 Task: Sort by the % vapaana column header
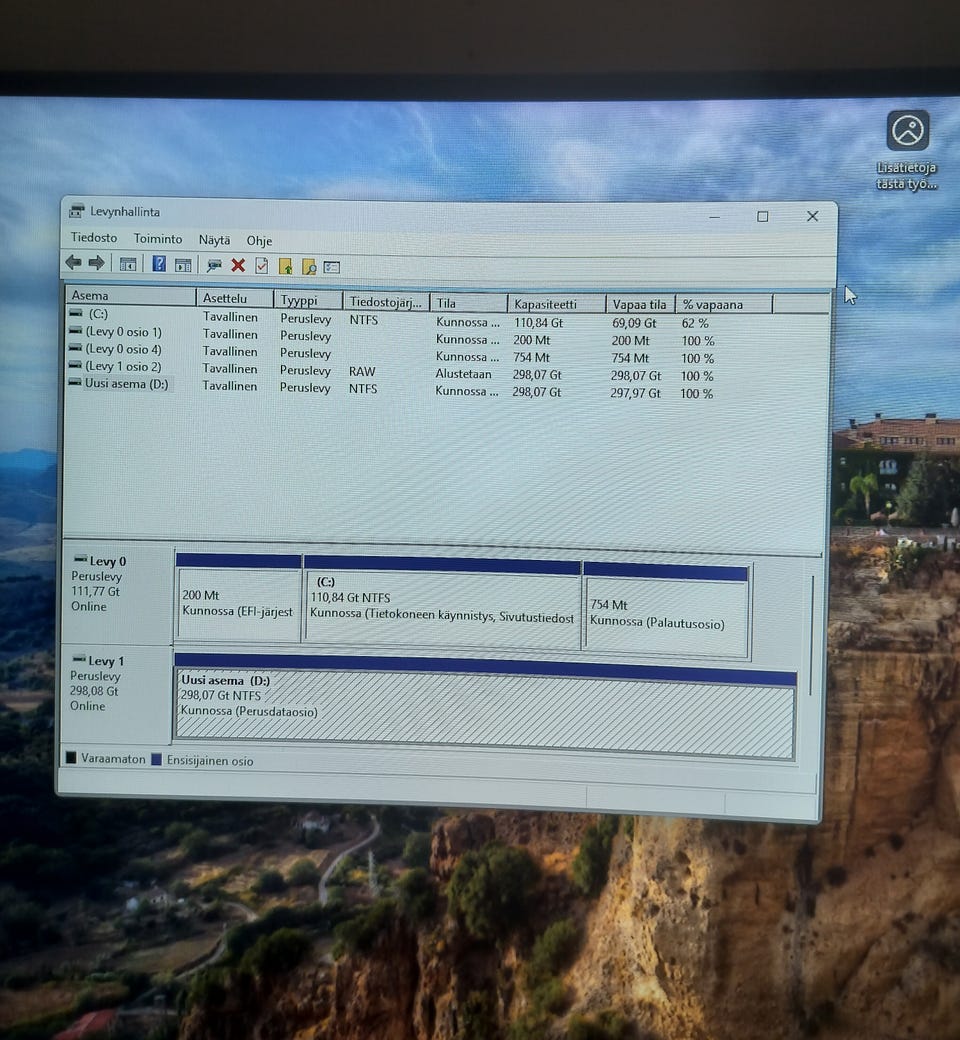click(x=724, y=304)
